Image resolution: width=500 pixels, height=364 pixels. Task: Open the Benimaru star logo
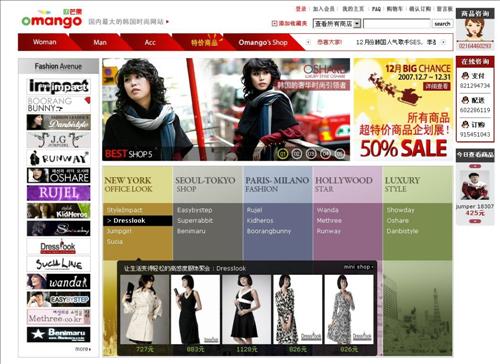click(58, 334)
